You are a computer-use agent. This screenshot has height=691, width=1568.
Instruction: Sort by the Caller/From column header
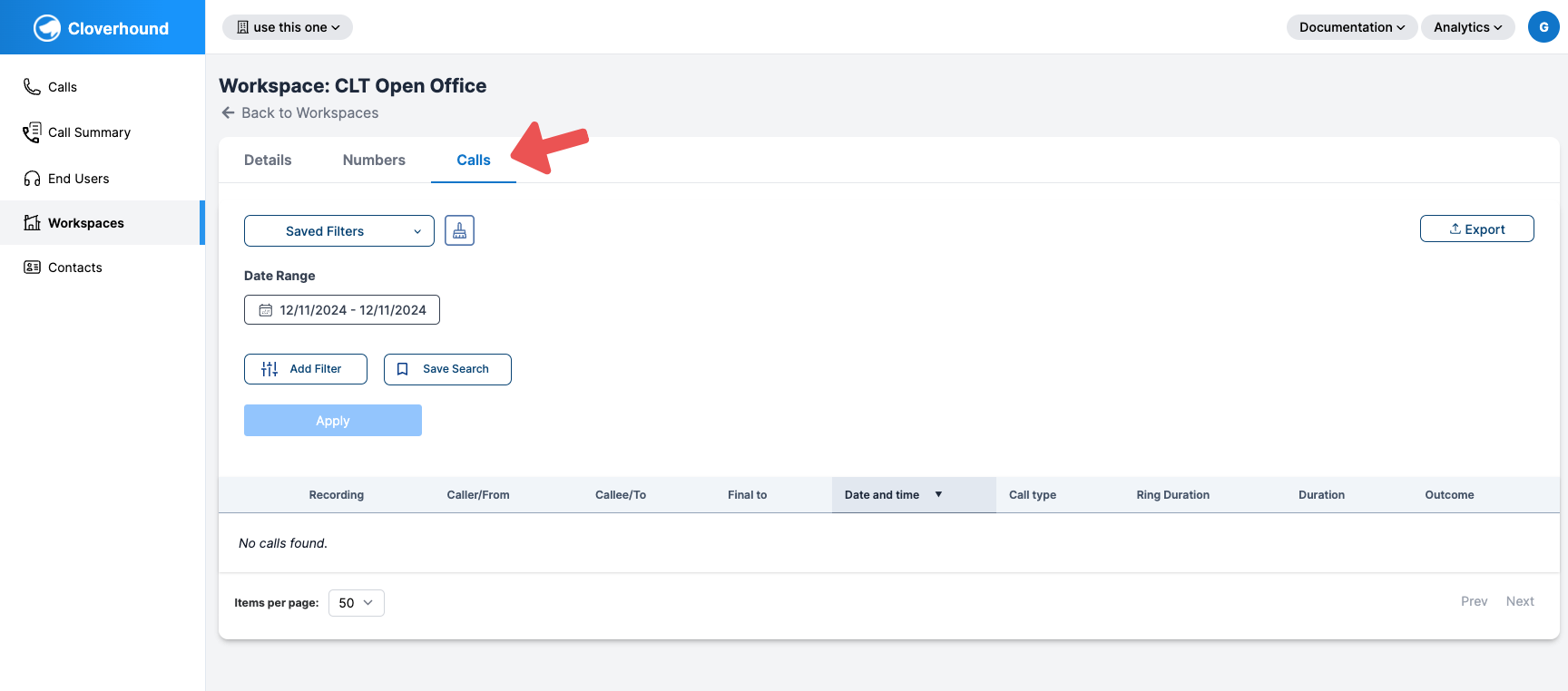tap(478, 494)
